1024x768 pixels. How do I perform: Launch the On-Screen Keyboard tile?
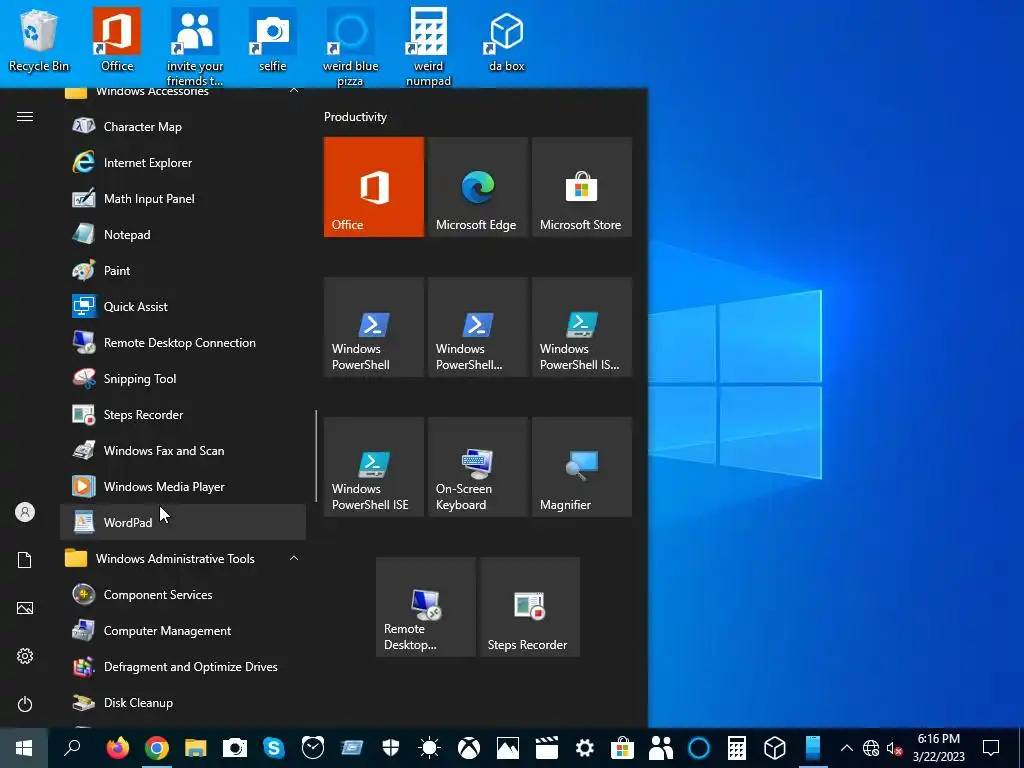pos(477,467)
